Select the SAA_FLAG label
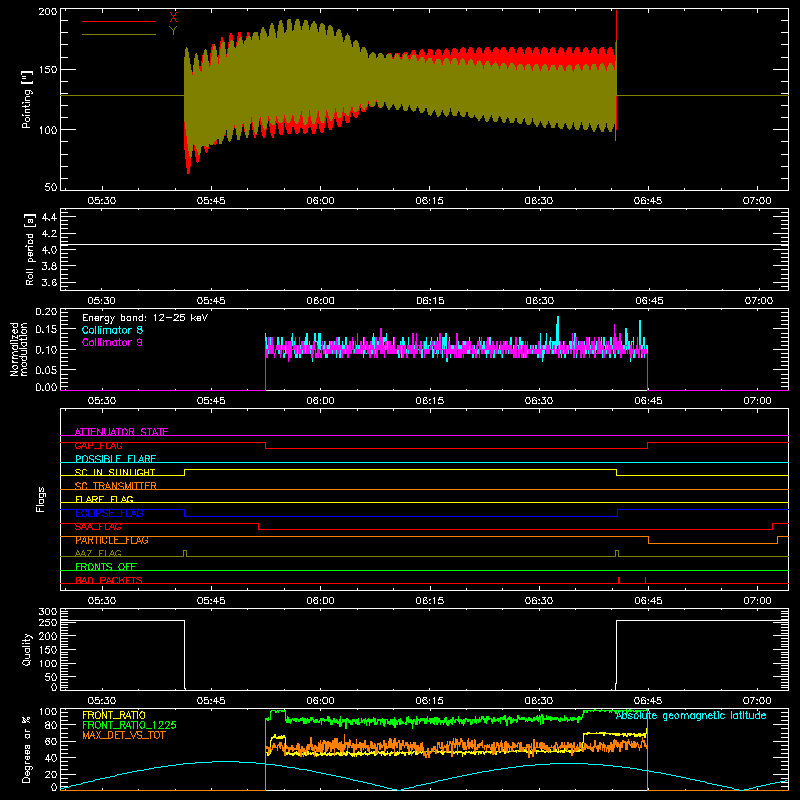The width and height of the screenshot is (800, 800). [x=98, y=527]
